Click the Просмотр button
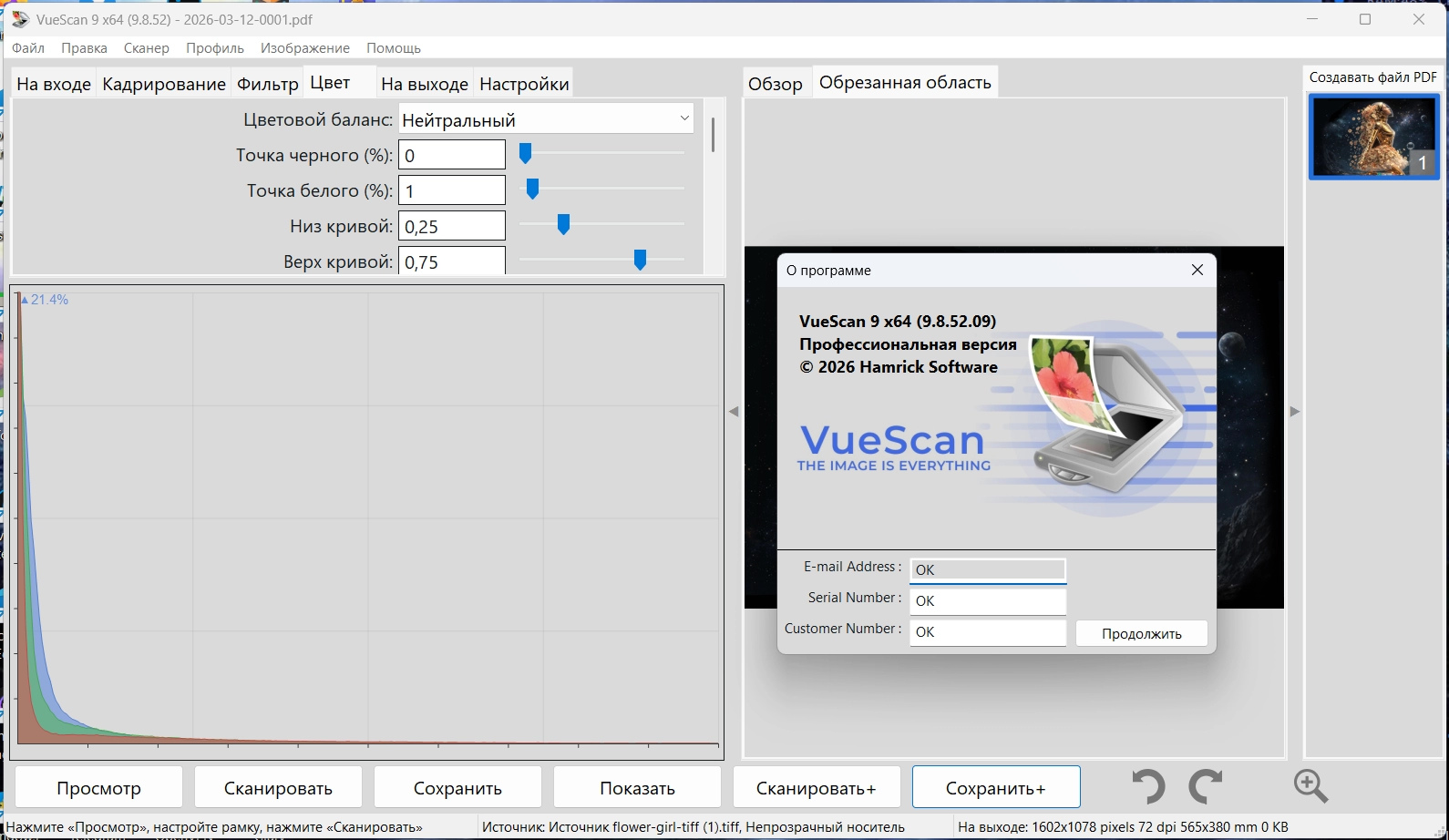Viewport: 1449px width, 840px height. point(98,787)
